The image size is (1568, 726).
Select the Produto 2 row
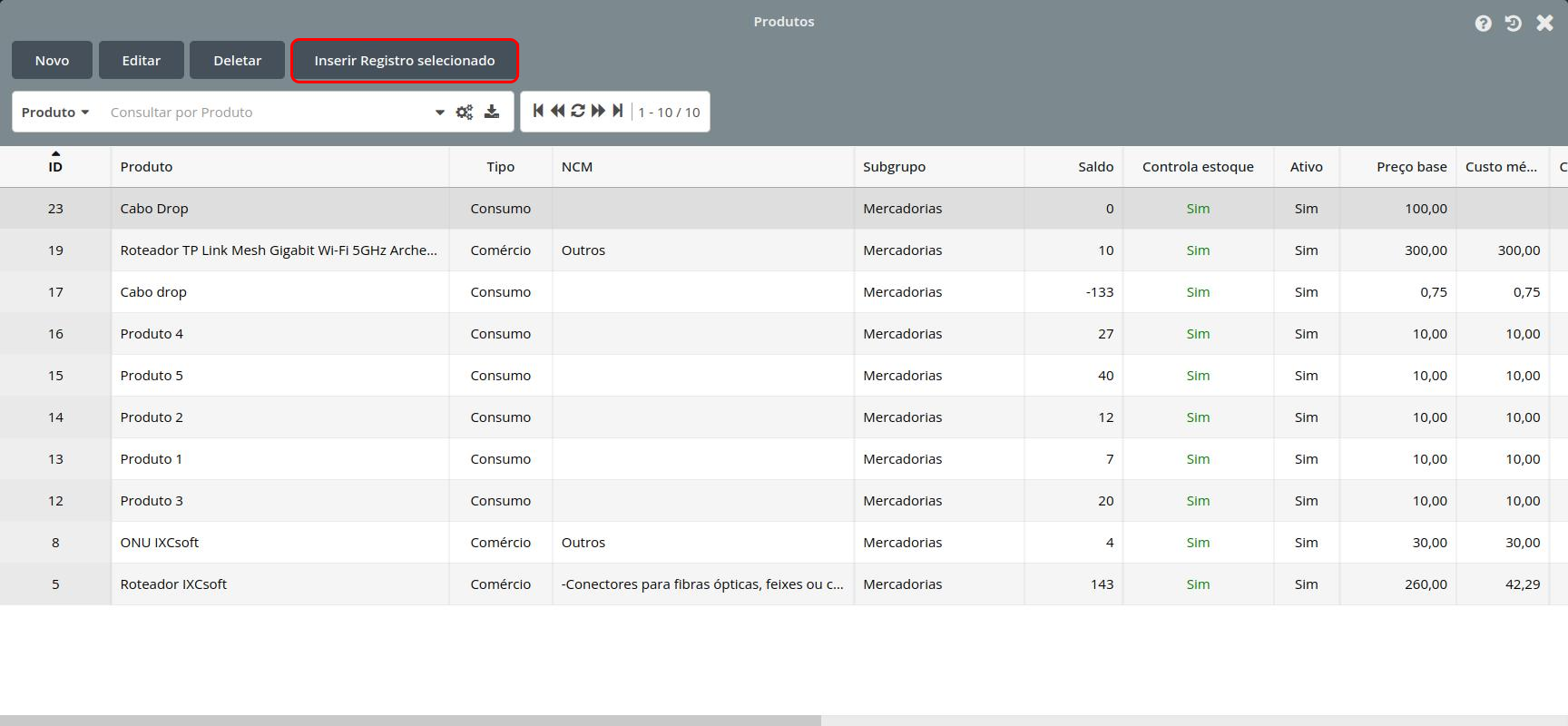pos(784,417)
